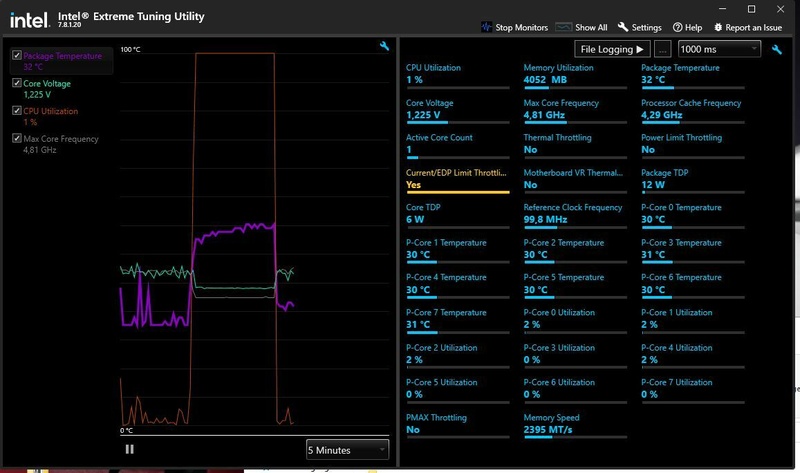Select Package Temperature tile in the monitor grid
Viewport: 800px width, 473px height.
[x=692, y=76]
